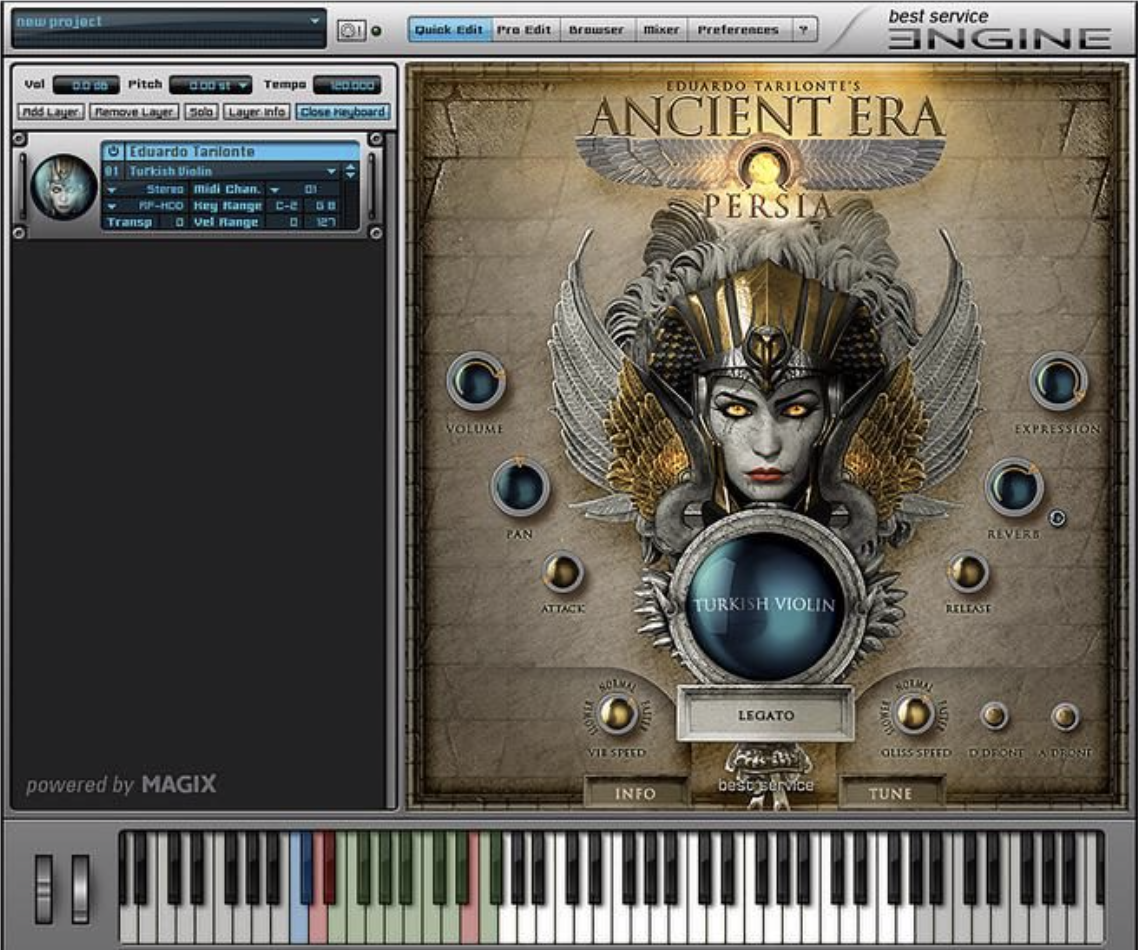Screen dimensions: 1138x950
Task: Click the Remove Layer button
Action: (134, 112)
